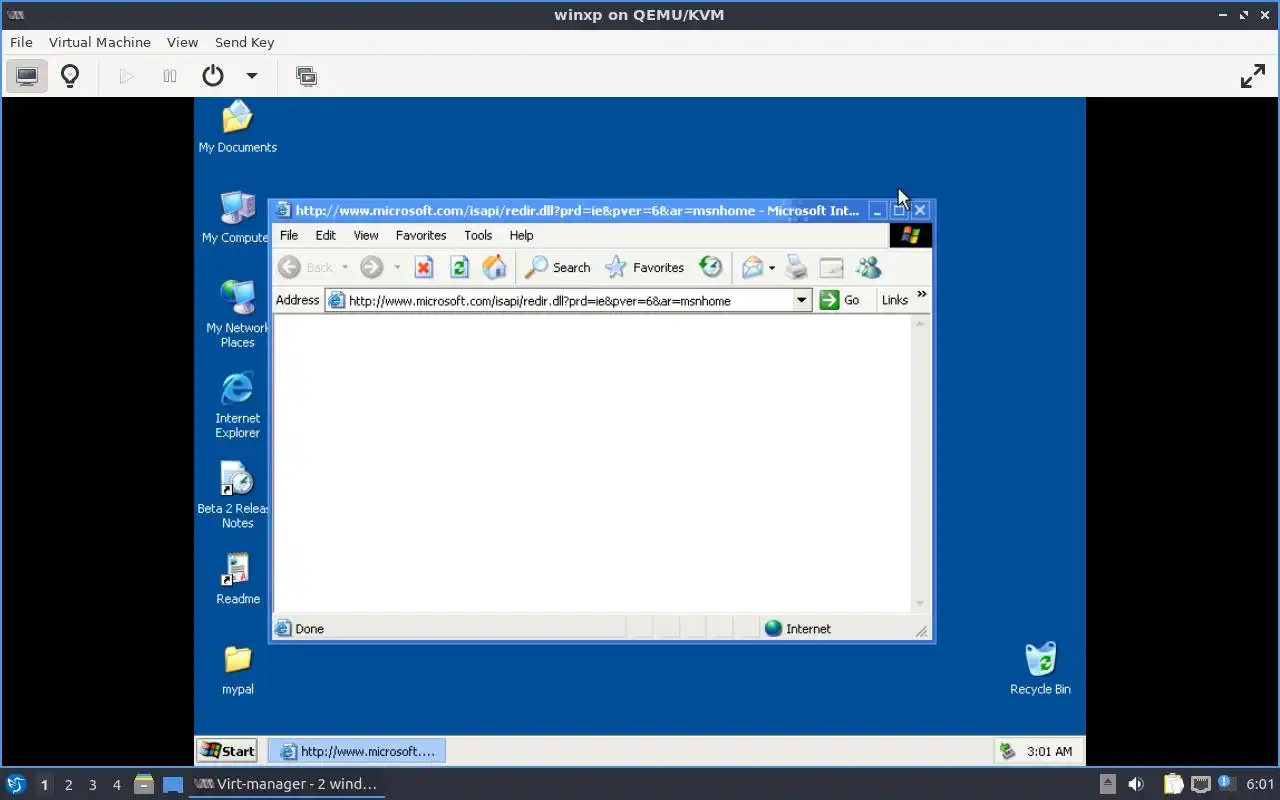This screenshot has height=800, width=1280.
Task: Open IE Favorites menu
Action: click(421, 235)
